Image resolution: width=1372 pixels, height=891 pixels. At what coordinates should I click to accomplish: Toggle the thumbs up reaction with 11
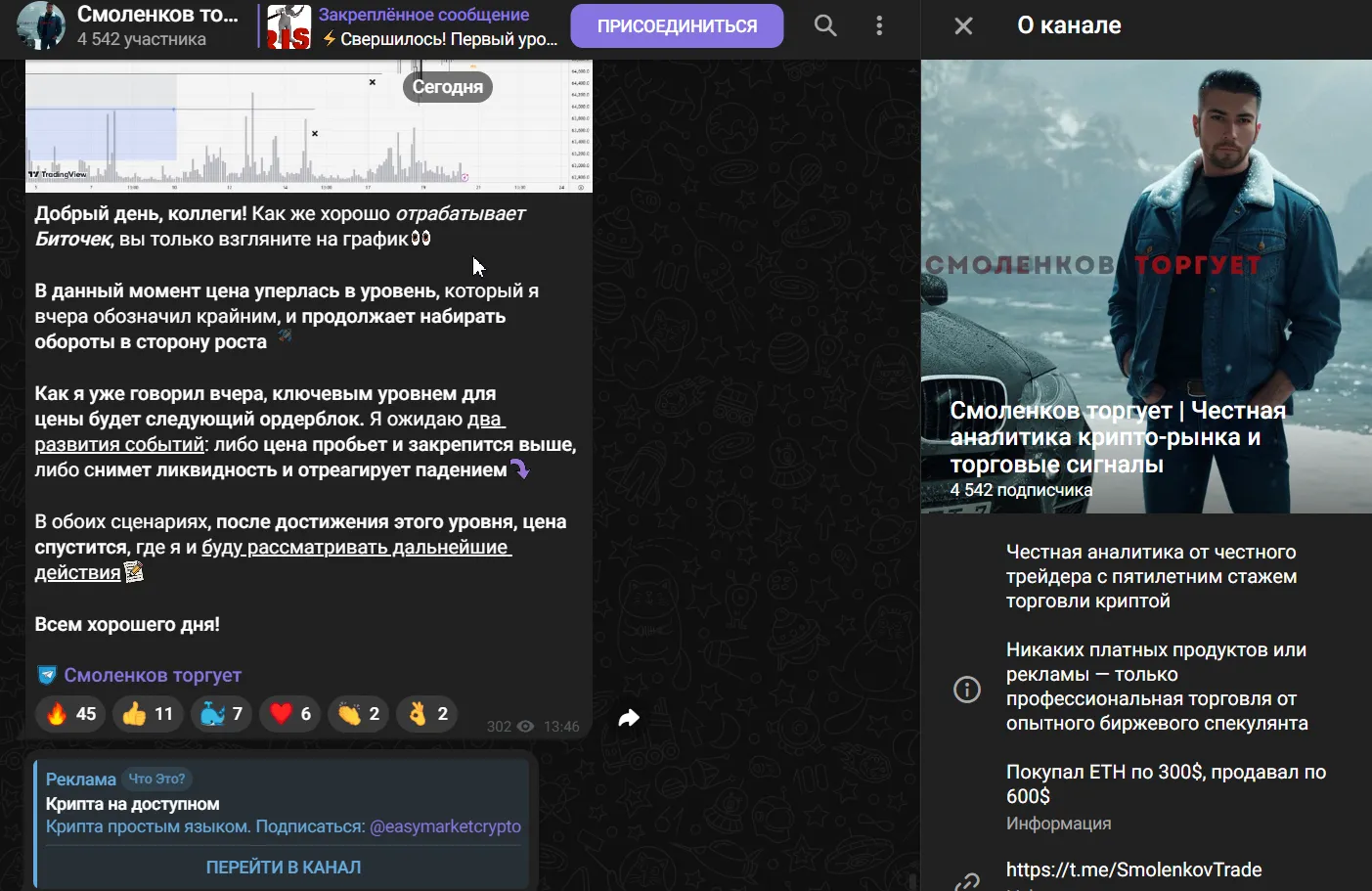click(x=148, y=714)
